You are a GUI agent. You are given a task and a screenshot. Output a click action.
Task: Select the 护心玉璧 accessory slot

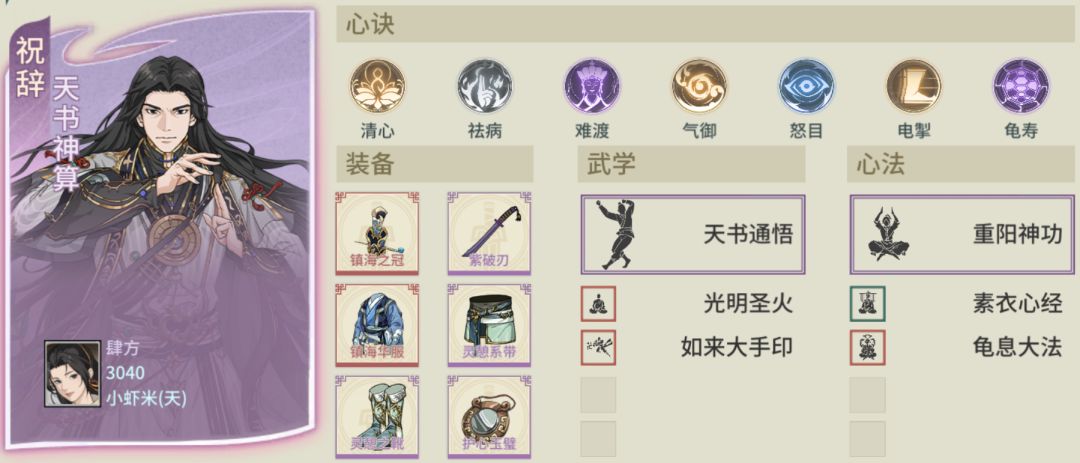[489, 417]
